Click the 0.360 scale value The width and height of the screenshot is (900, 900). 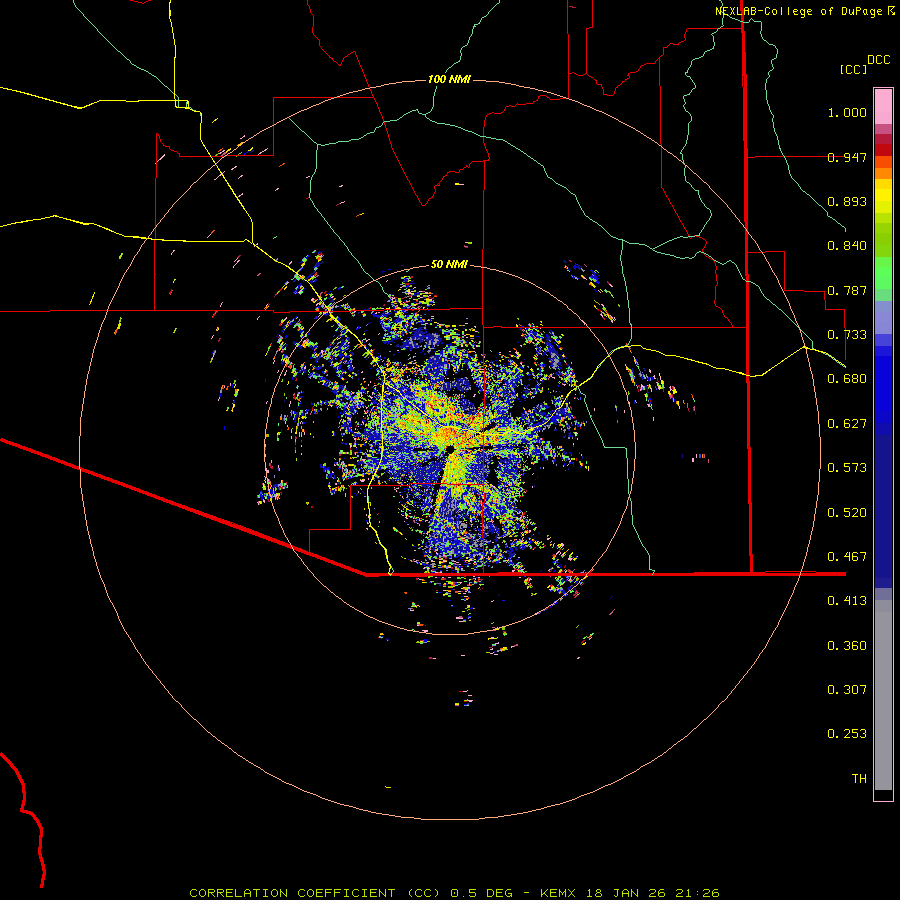[x=847, y=646]
